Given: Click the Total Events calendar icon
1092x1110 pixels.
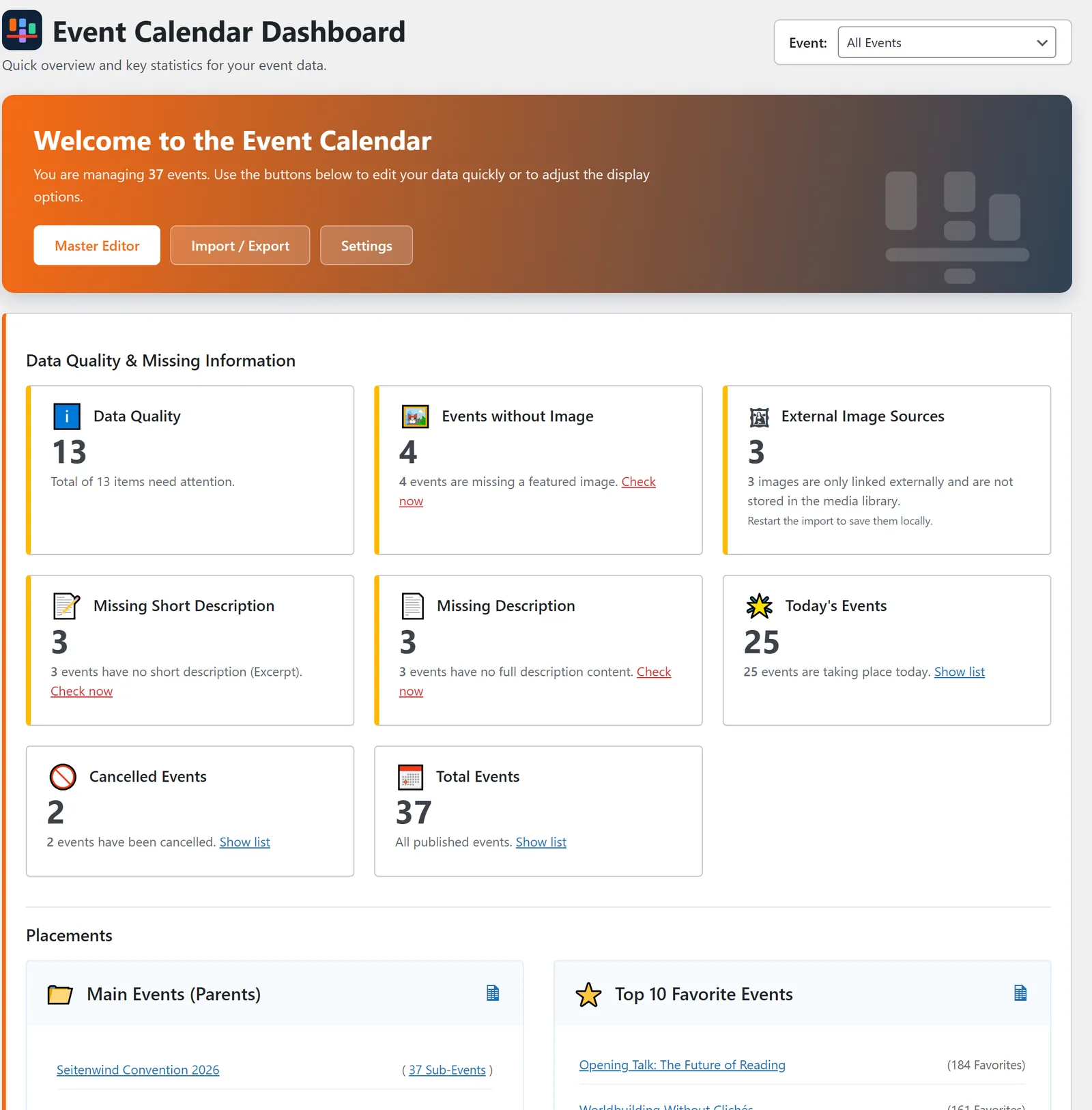Looking at the screenshot, I should 410,777.
